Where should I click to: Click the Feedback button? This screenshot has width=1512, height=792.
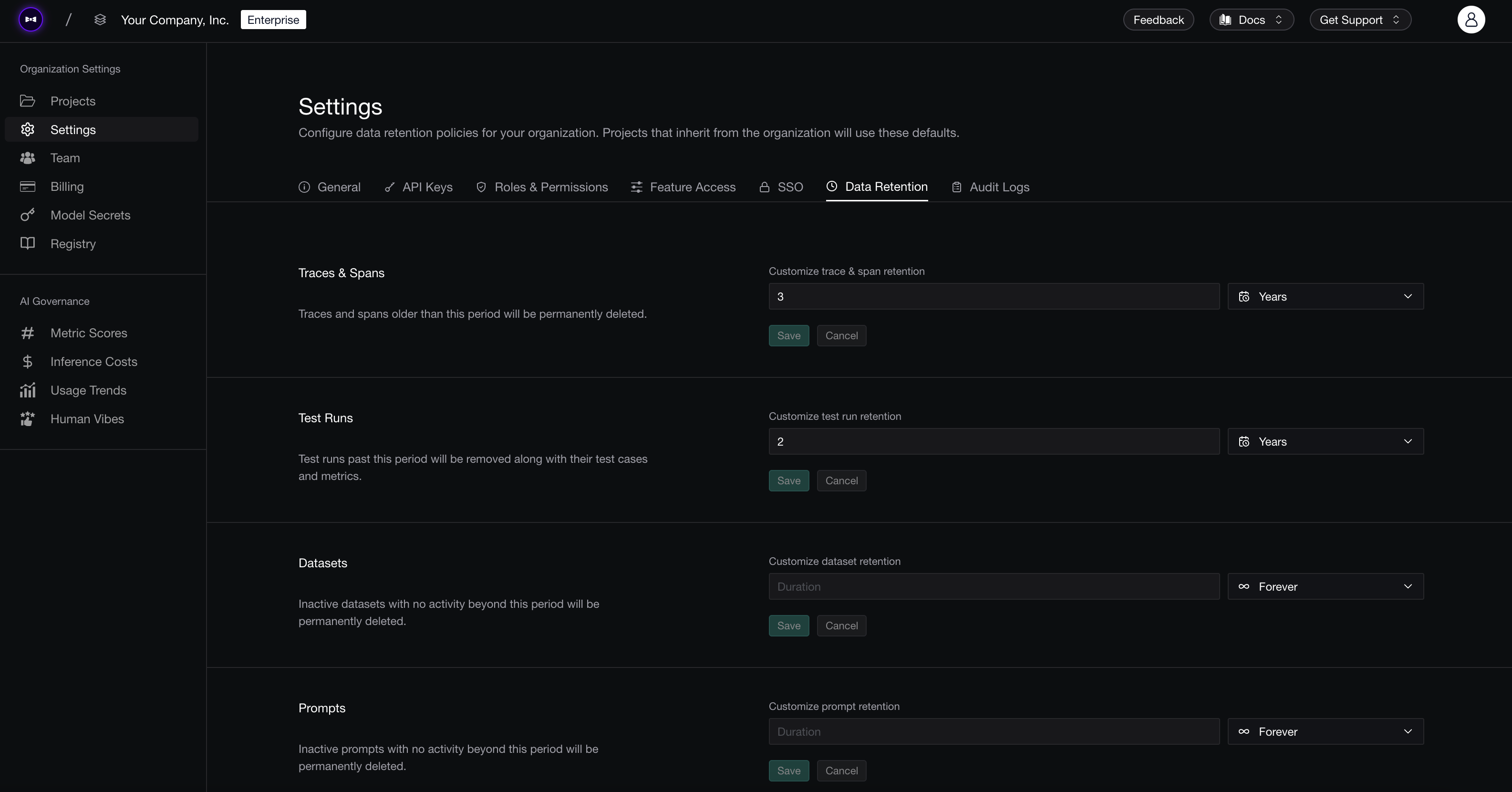[x=1158, y=20]
